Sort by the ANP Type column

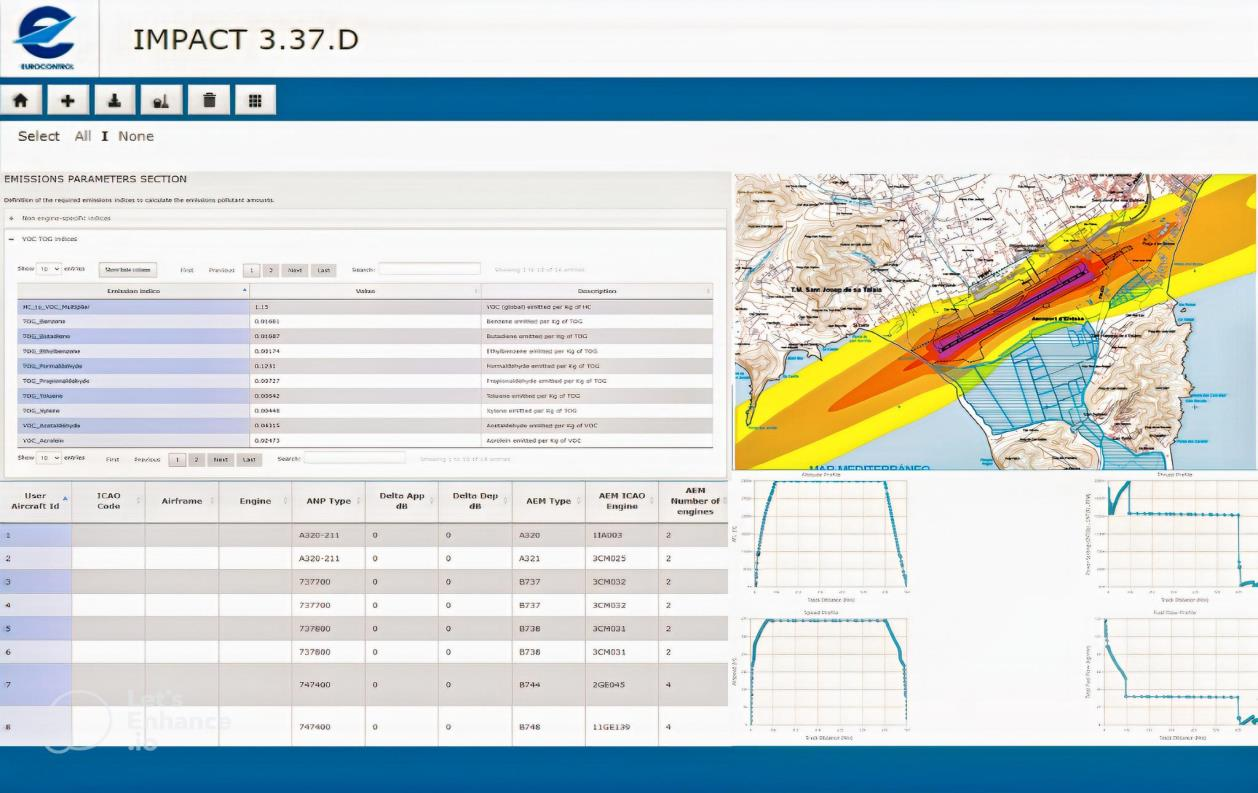pyautogui.click(x=328, y=501)
